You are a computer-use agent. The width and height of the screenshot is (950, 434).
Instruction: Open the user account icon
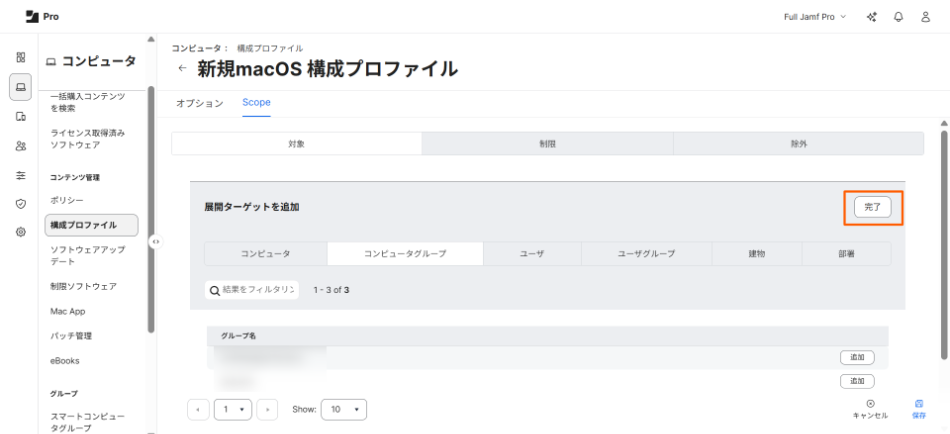(x=926, y=17)
